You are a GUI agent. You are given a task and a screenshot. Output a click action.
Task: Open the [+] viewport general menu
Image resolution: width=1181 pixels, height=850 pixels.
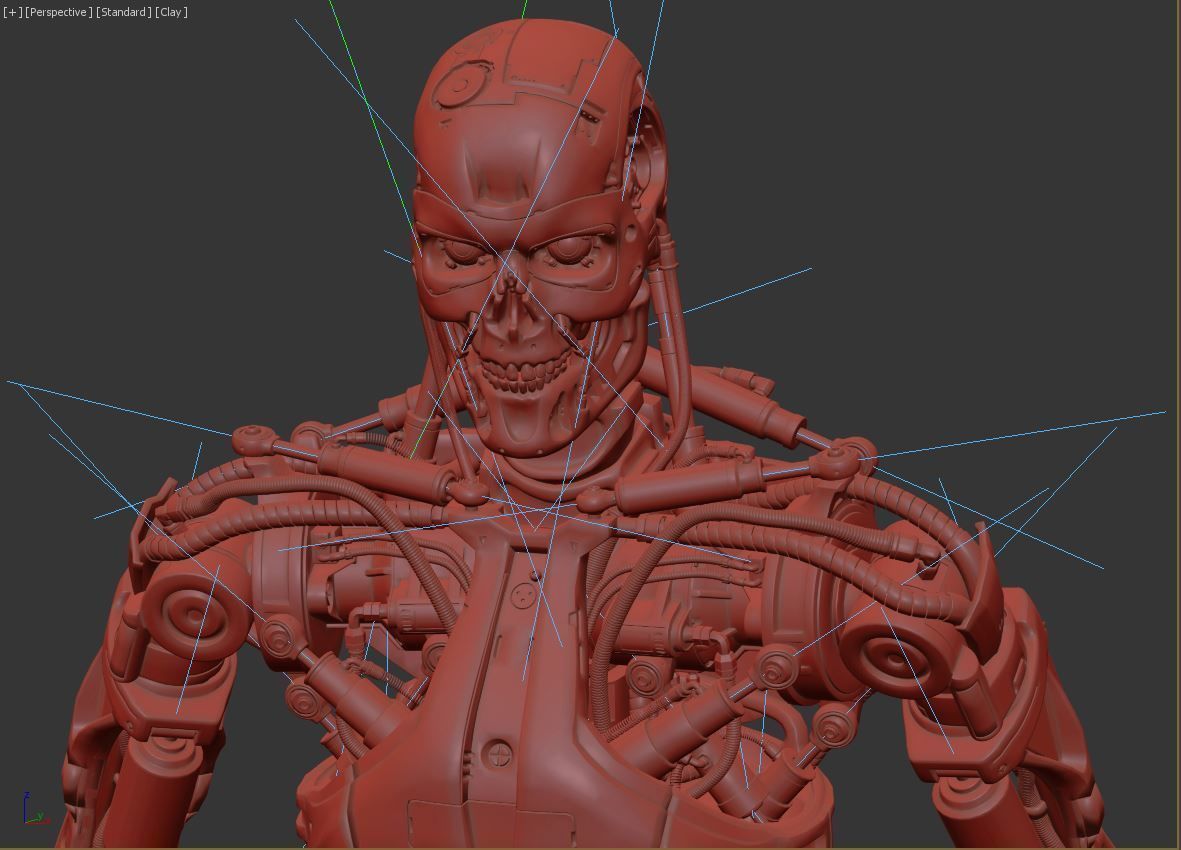13,12
